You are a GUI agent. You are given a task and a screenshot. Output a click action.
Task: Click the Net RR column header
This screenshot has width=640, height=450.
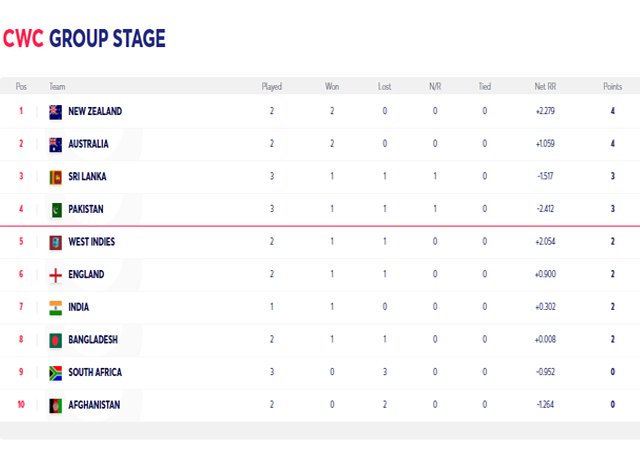tap(545, 87)
